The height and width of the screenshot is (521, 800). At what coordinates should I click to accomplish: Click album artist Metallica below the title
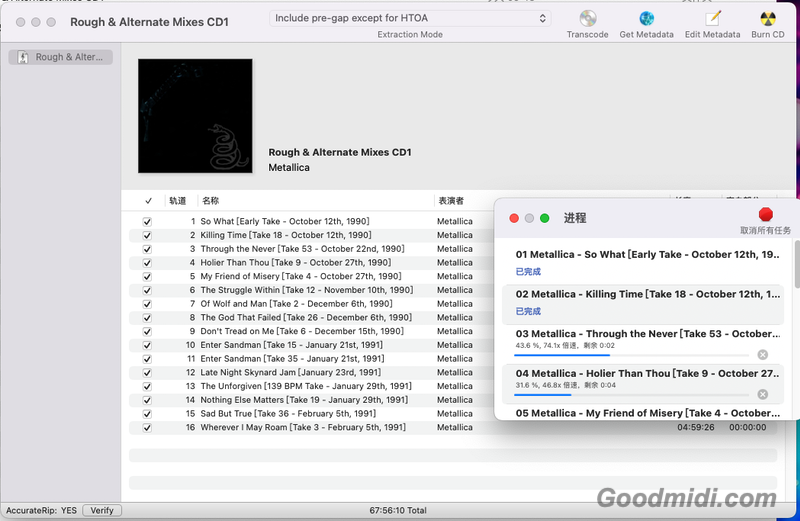tap(289, 168)
